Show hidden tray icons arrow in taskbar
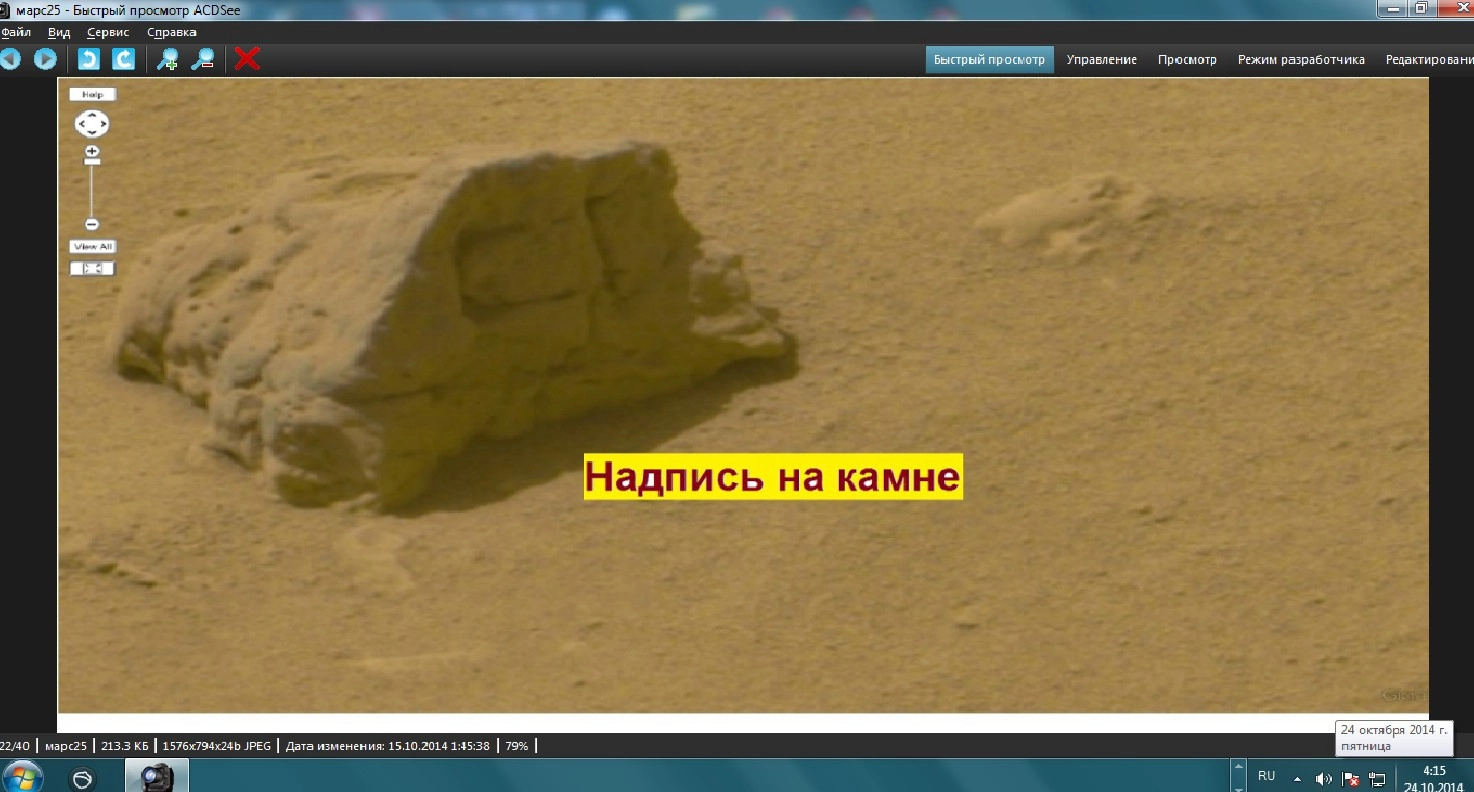The height and width of the screenshot is (792, 1474). [x=1297, y=778]
